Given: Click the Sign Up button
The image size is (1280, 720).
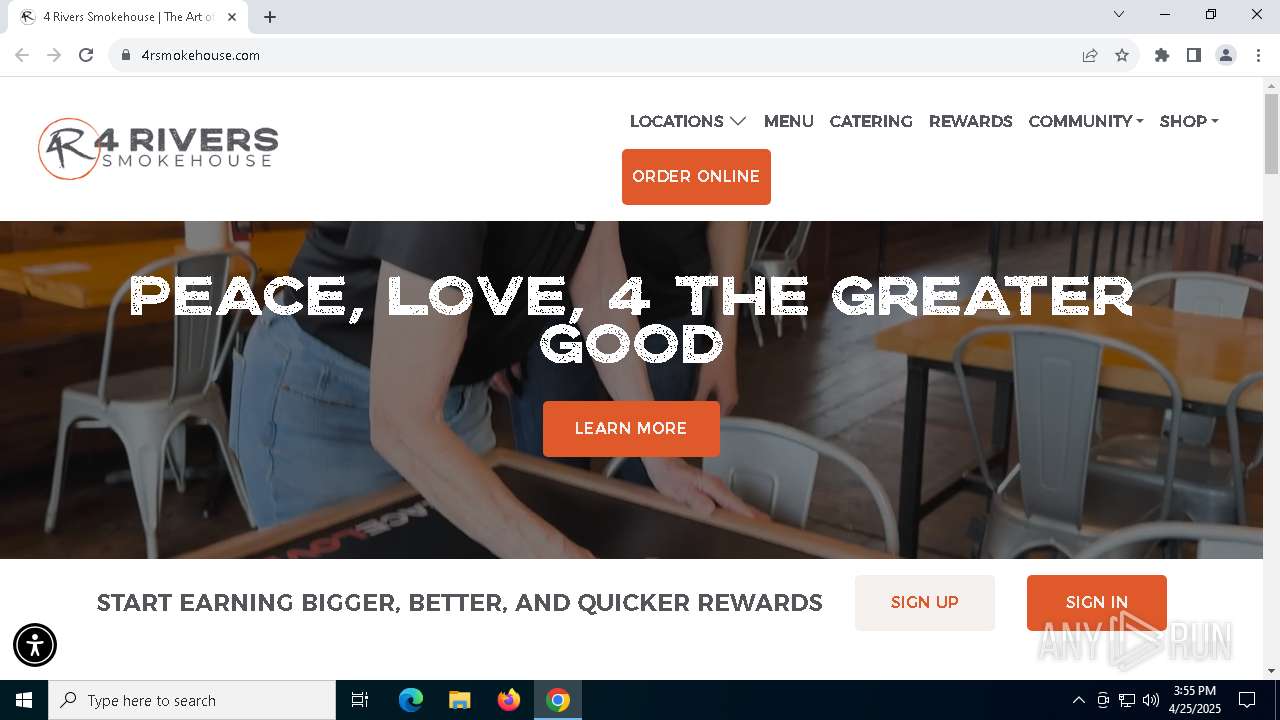Looking at the screenshot, I should (925, 603).
